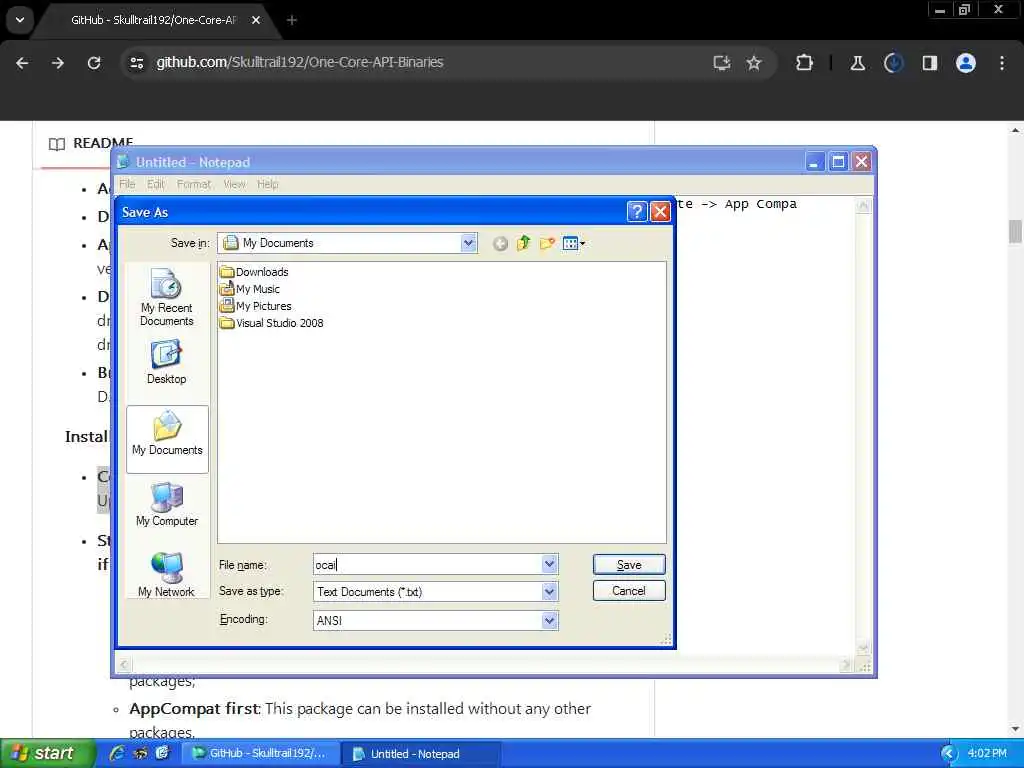Close the Save As dialog
Image resolution: width=1024 pixels, height=768 pixels.
point(660,212)
